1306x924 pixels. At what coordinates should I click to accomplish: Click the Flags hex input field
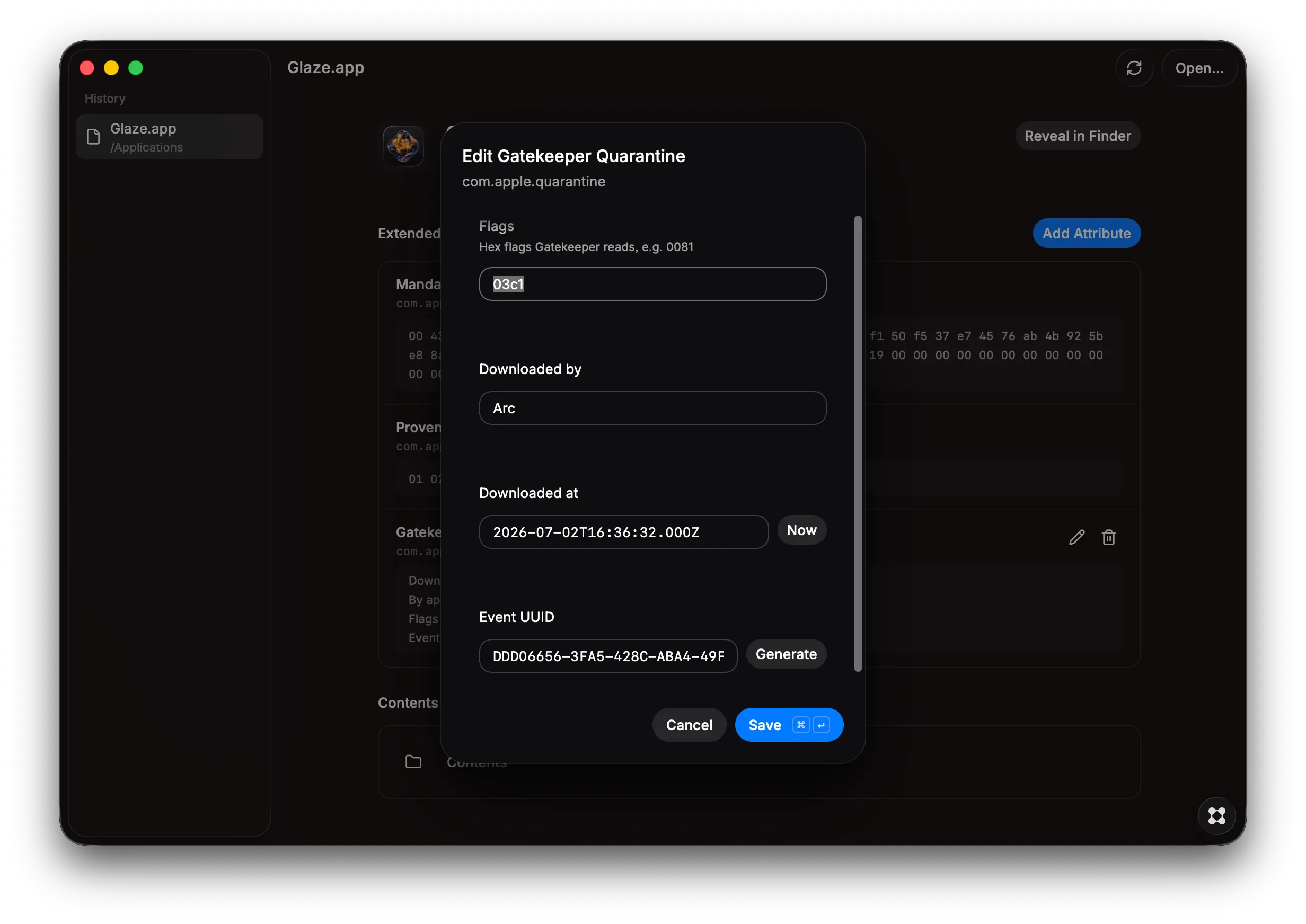pyautogui.click(x=652, y=284)
